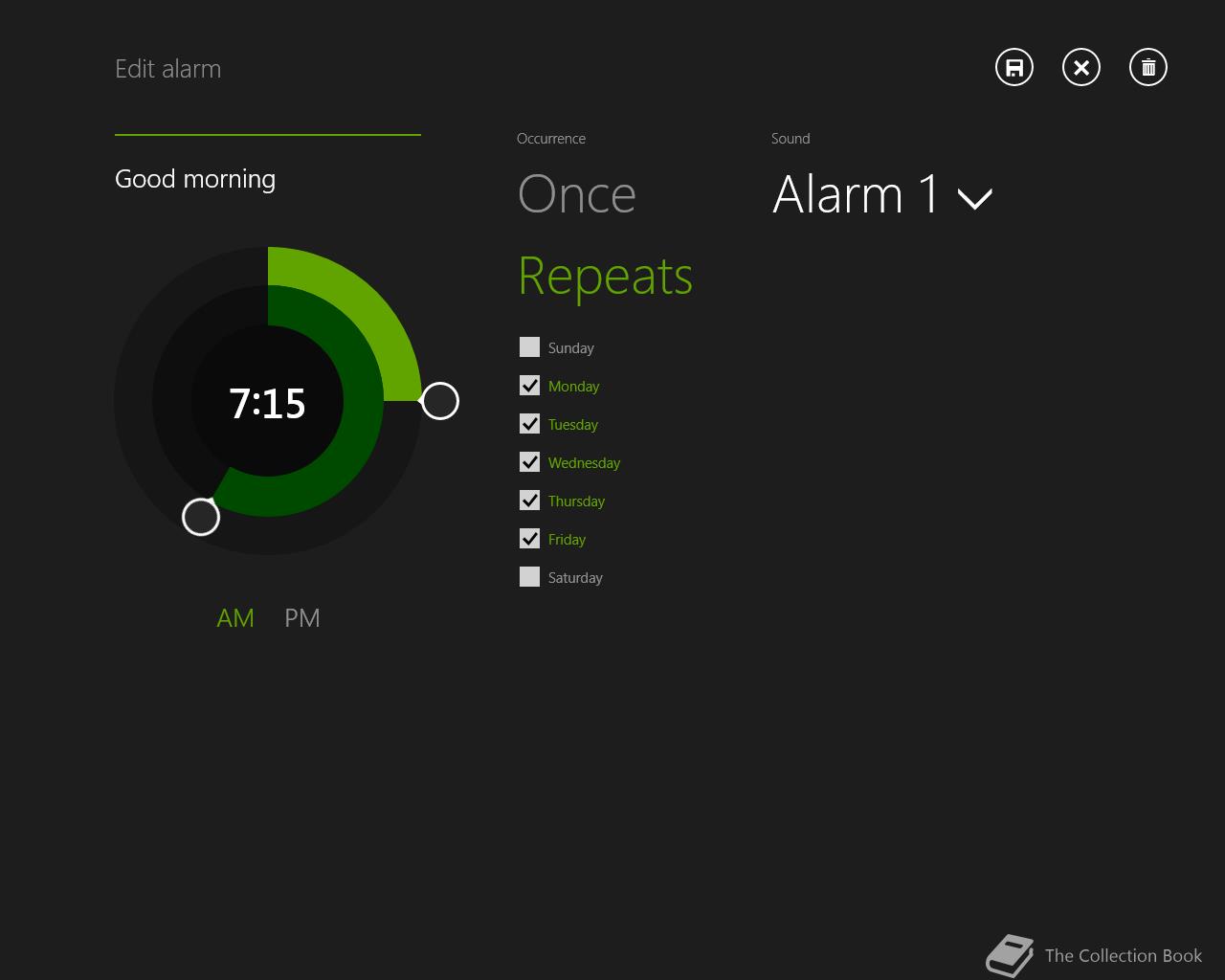The height and width of the screenshot is (980, 1225).
Task: Click the Sound label
Action: tap(791, 139)
